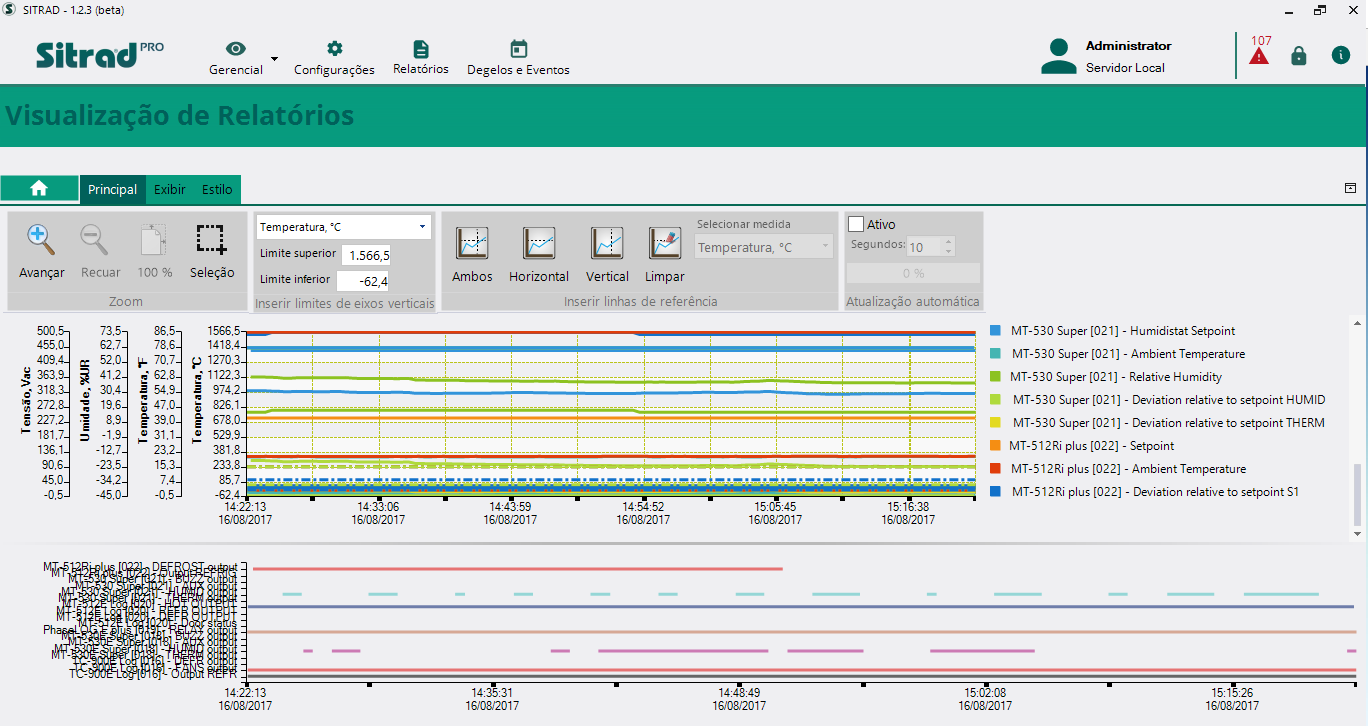Click the Vertical reference line icon
This screenshot has width=1368, height=726.
coord(607,243)
